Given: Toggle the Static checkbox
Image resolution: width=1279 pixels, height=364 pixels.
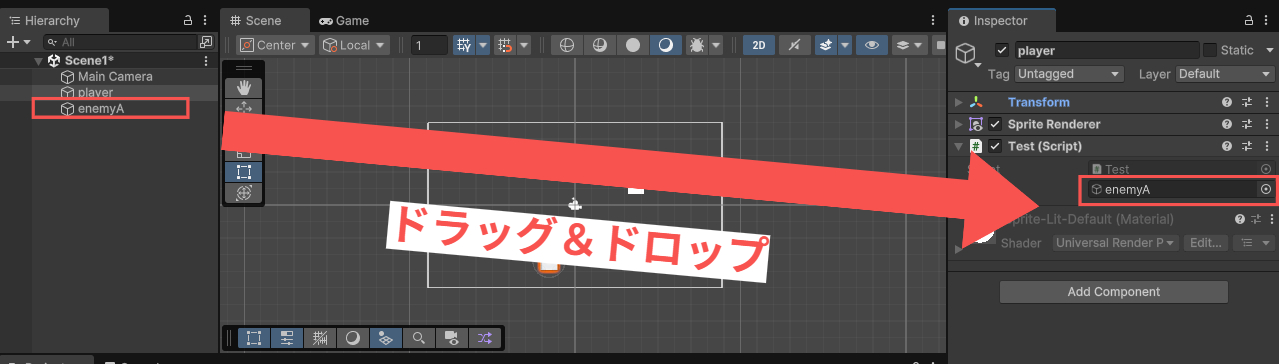Looking at the screenshot, I should click(x=1210, y=50).
